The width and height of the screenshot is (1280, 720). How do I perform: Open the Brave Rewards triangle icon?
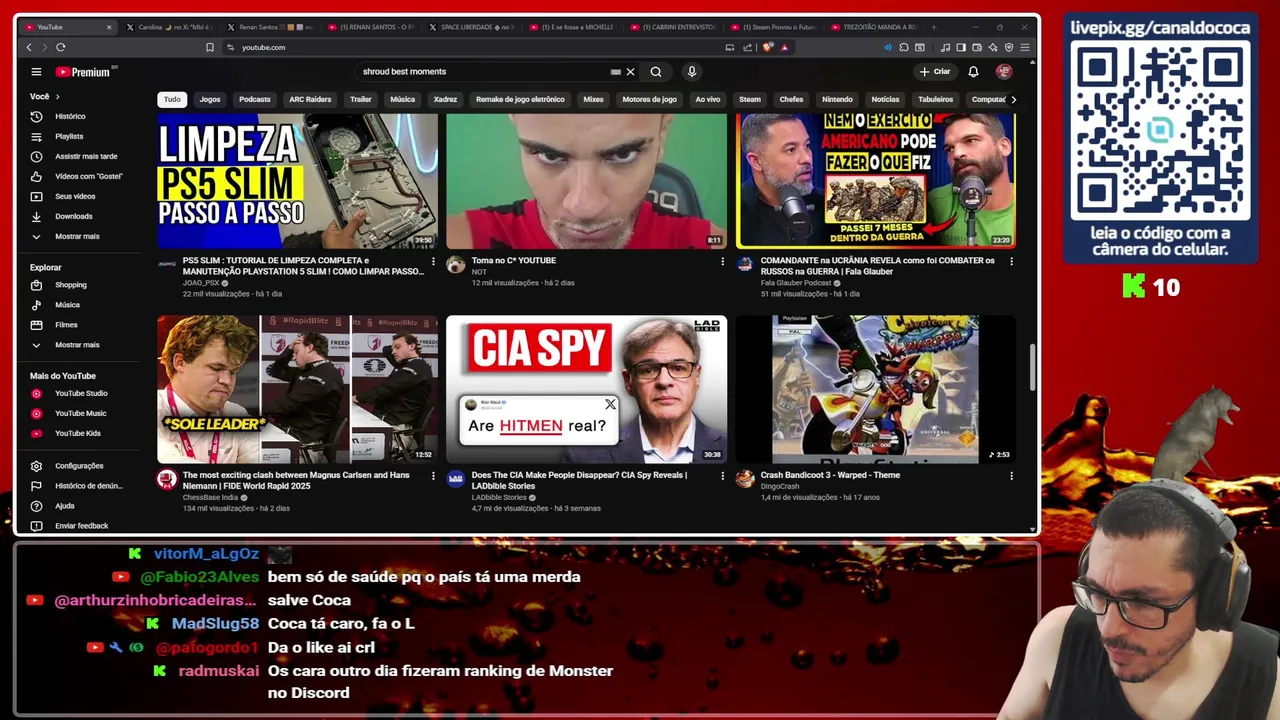click(784, 47)
